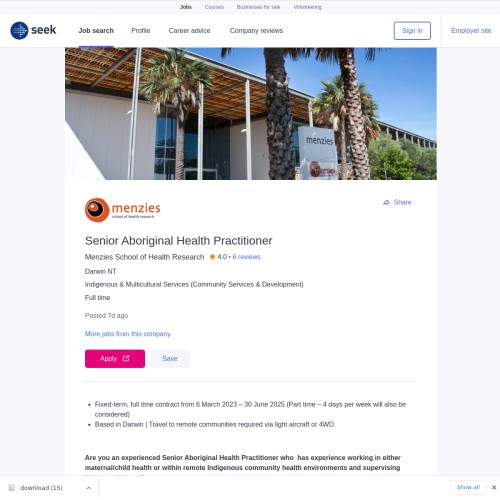Open the Job search tab
Viewport: 500px width, 500px height.
[x=96, y=31]
